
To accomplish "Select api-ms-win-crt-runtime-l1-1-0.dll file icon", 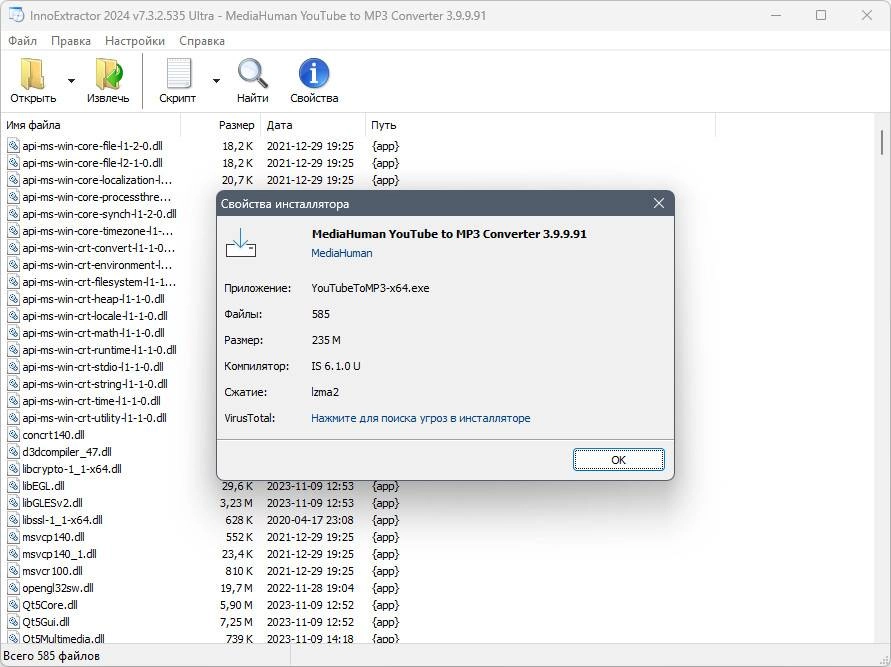I will coord(14,350).
